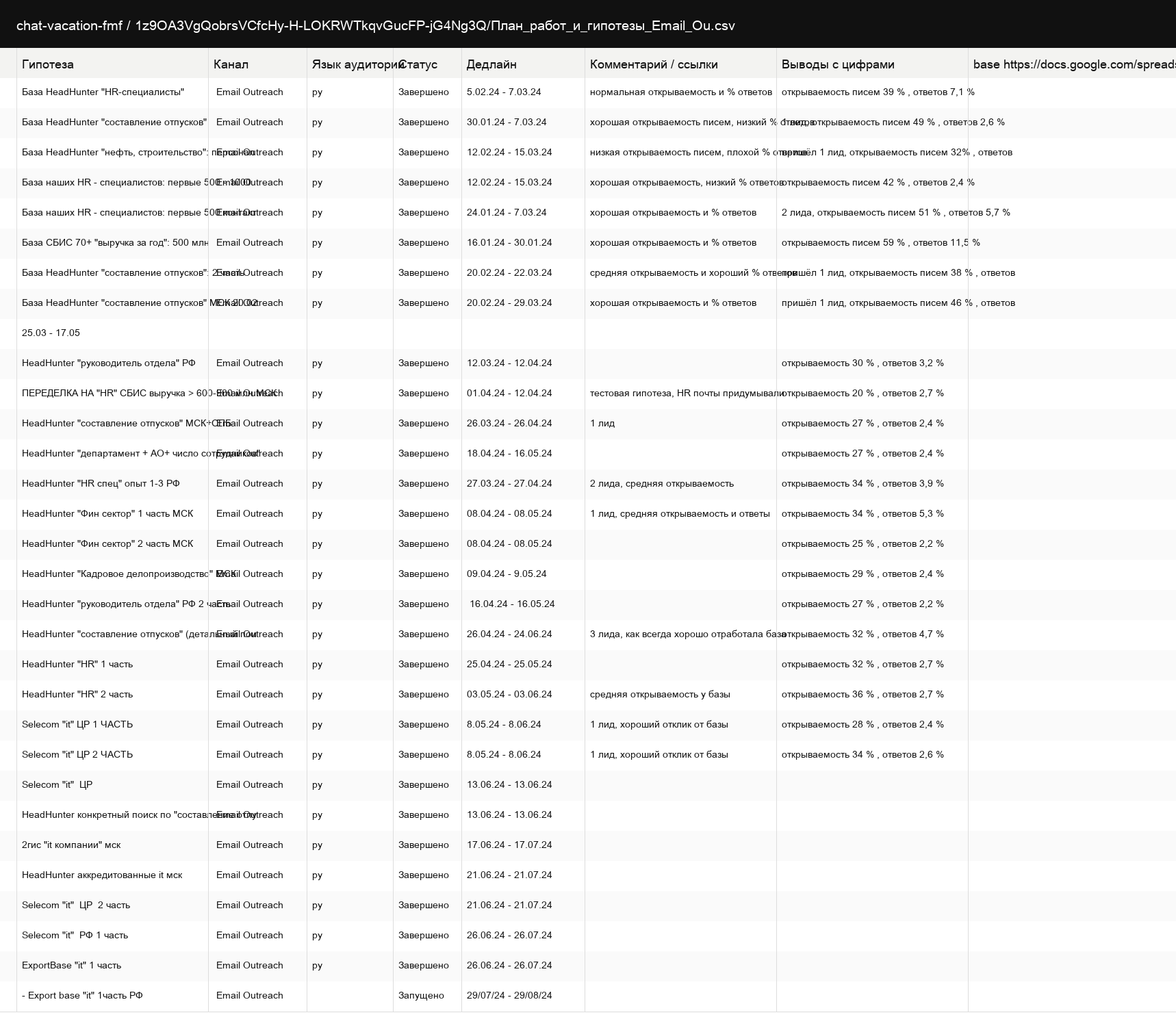Select deadline 30.01.24 - 7.03.24
The height and width of the screenshot is (1028, 1176).
(x=507, y=122)
